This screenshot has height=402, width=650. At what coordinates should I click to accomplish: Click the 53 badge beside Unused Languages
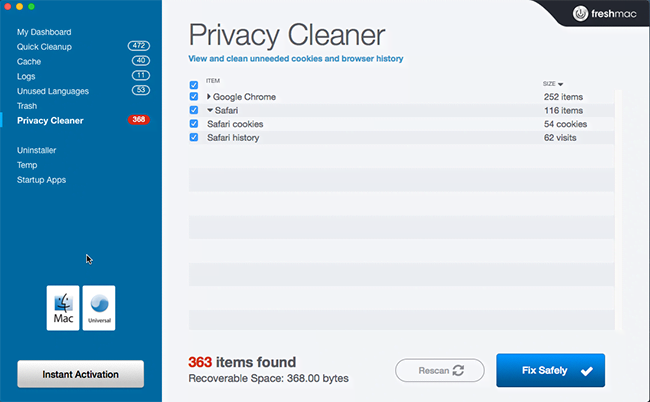coord(141,90)
